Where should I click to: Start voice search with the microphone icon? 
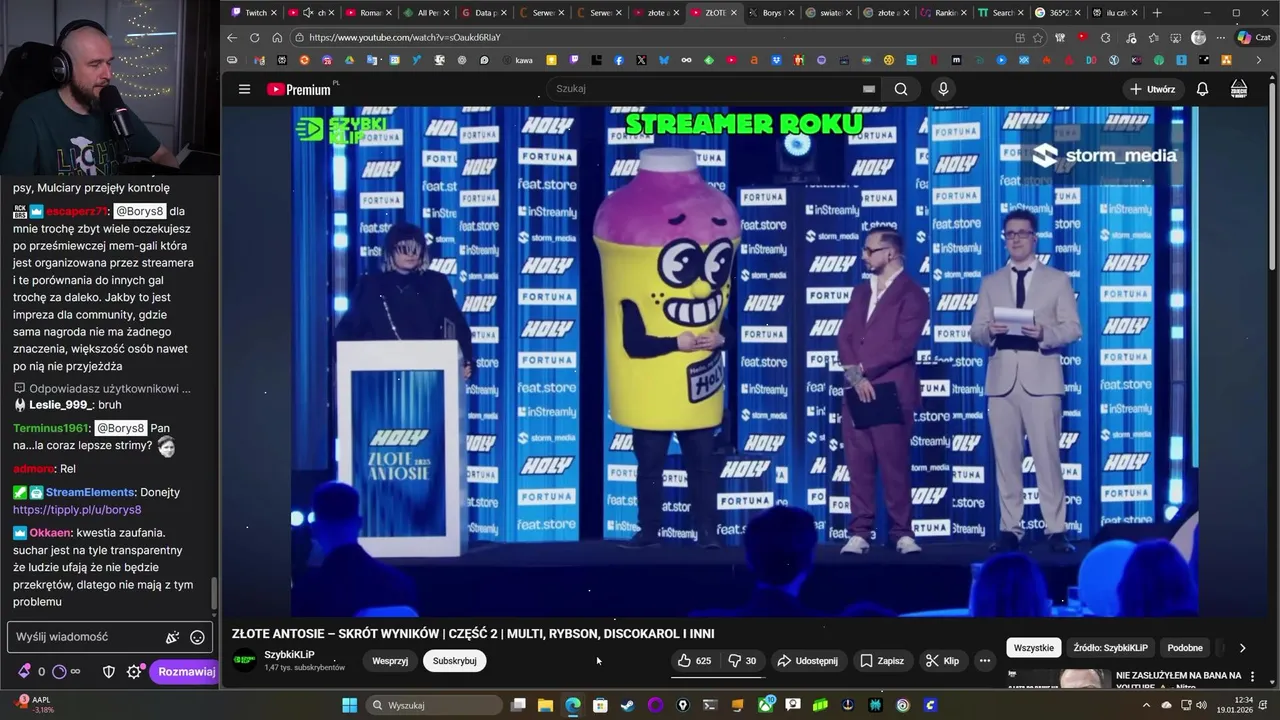(942, 89)
